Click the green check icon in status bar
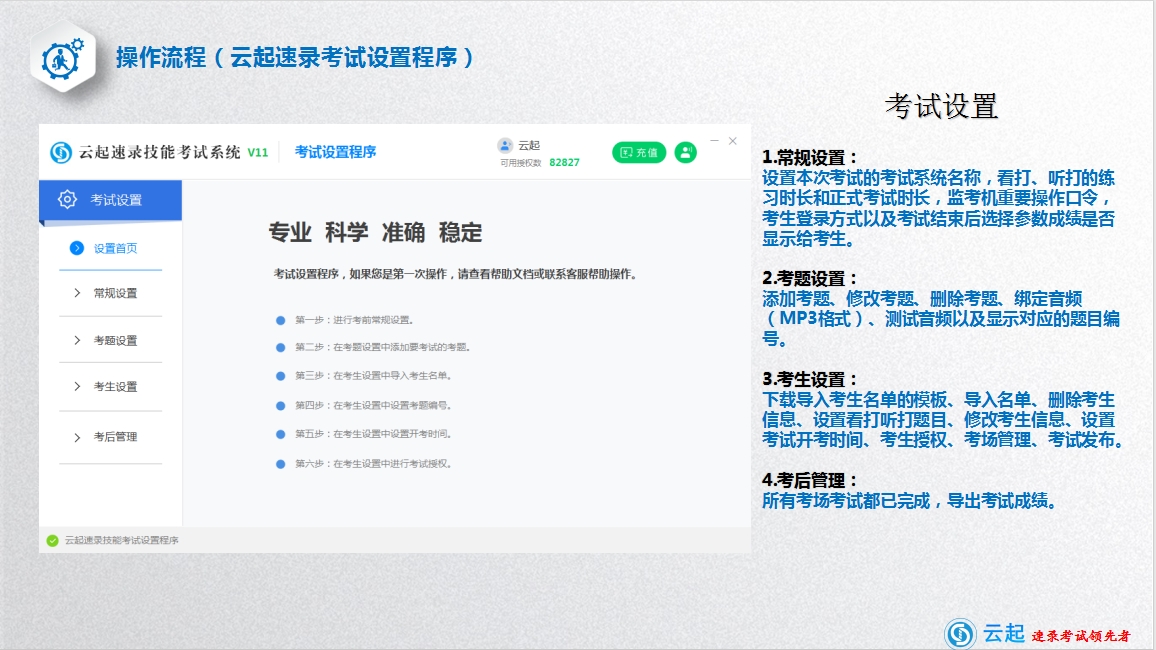The image size is (1156, 650). pyautogui.click(x=52, y=540)
